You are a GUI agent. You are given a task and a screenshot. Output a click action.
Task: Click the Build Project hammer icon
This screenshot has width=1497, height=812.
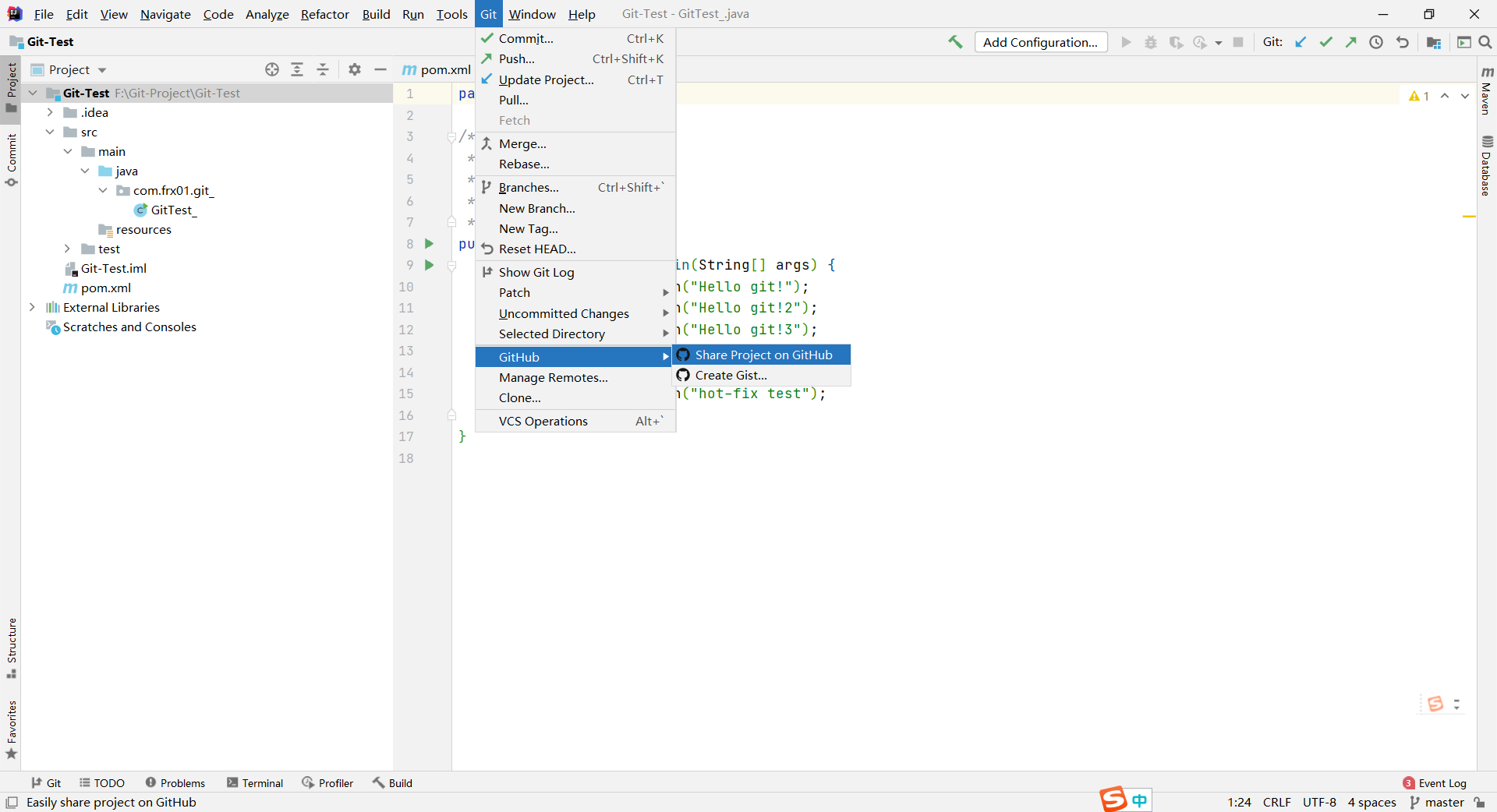(x=955, y=42)
